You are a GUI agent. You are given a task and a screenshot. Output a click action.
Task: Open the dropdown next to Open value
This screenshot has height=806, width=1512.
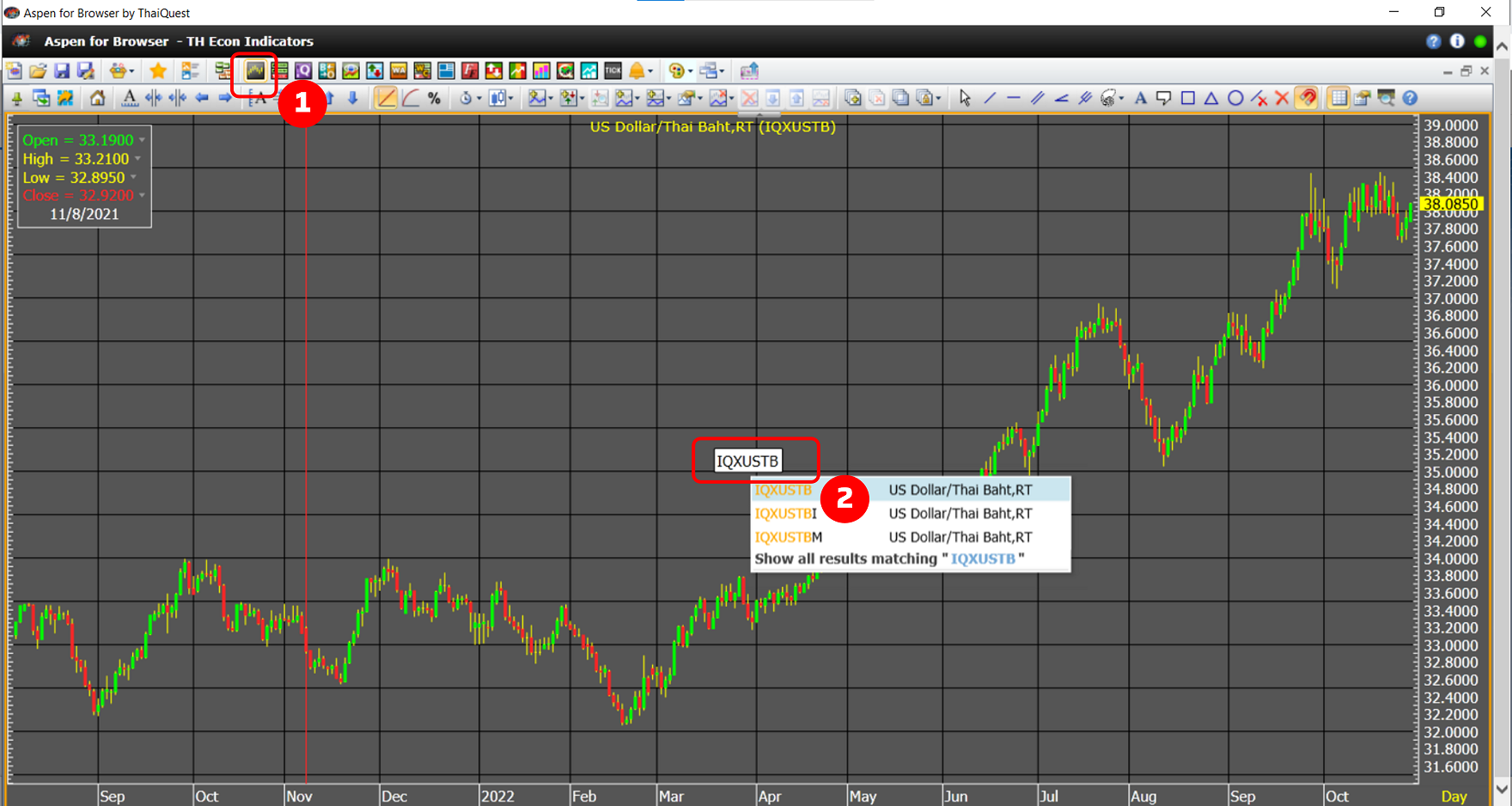[x=143, y=140]
